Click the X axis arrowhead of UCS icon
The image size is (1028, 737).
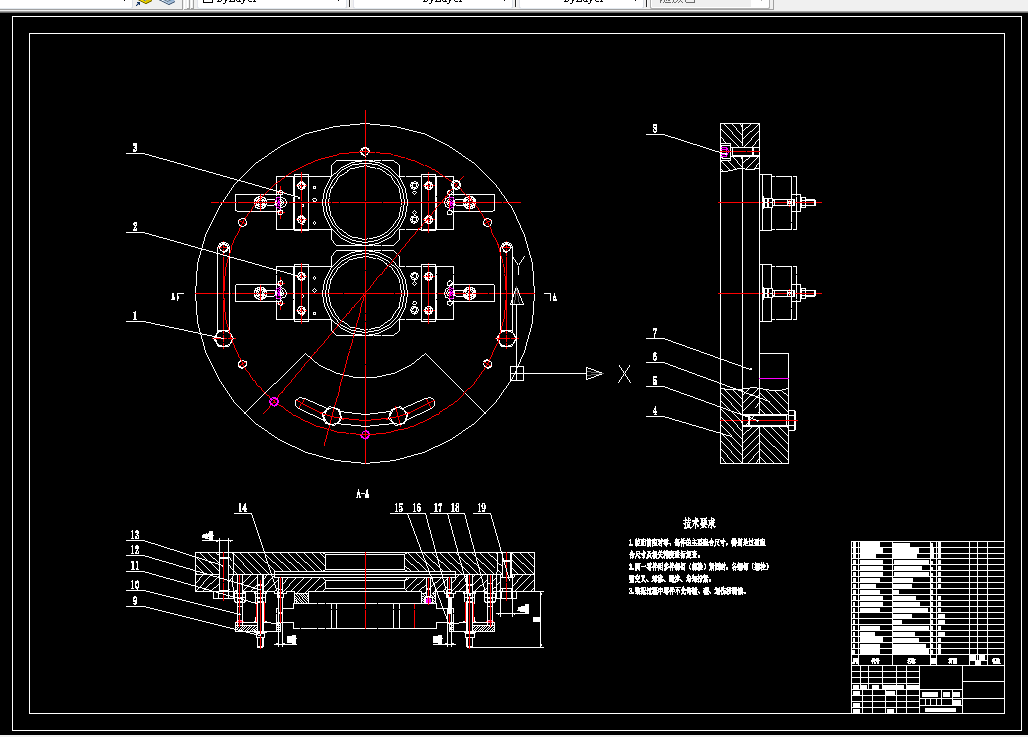point(594,373)
